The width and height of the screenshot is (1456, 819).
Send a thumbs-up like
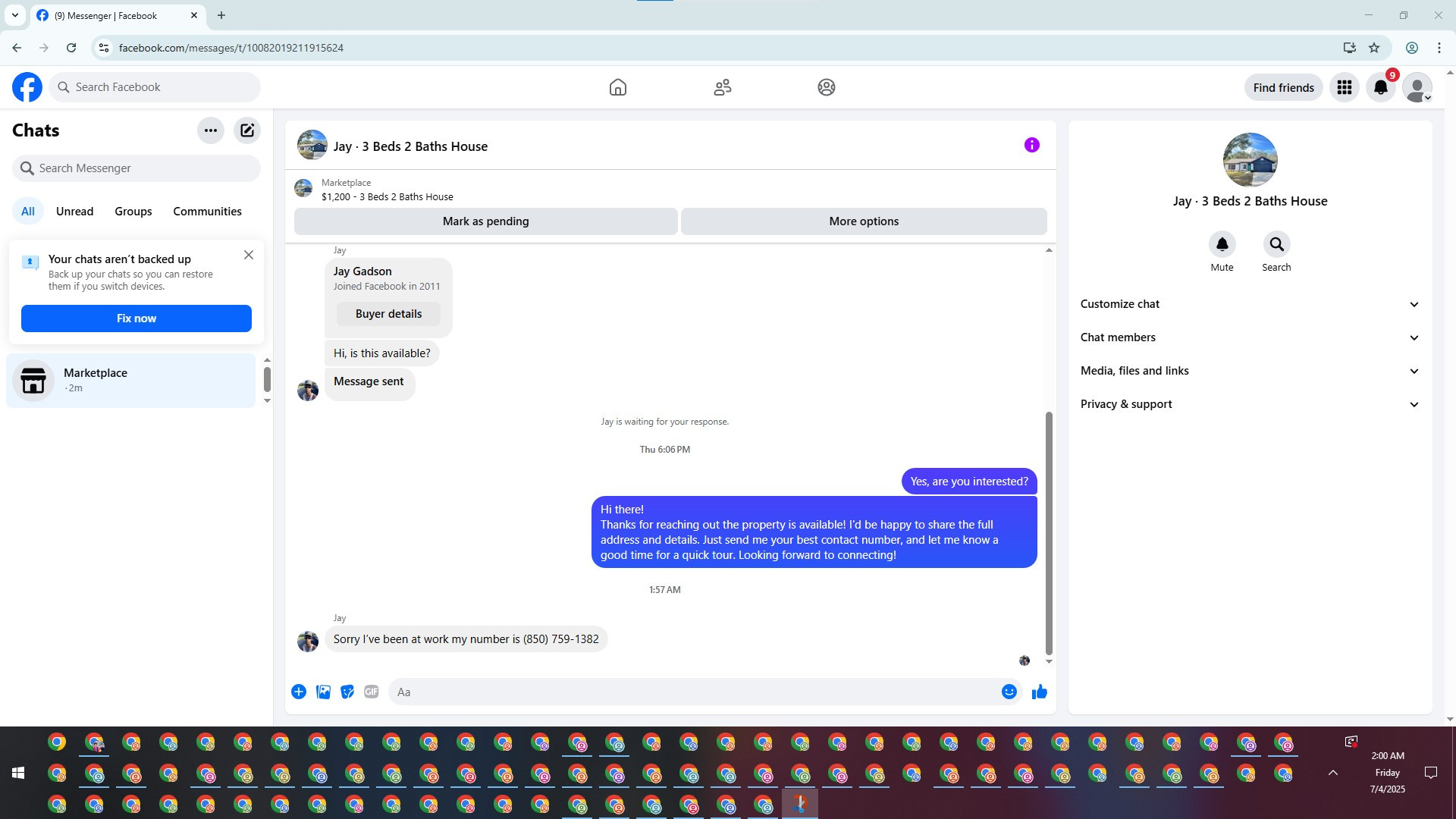point(1039,692)
